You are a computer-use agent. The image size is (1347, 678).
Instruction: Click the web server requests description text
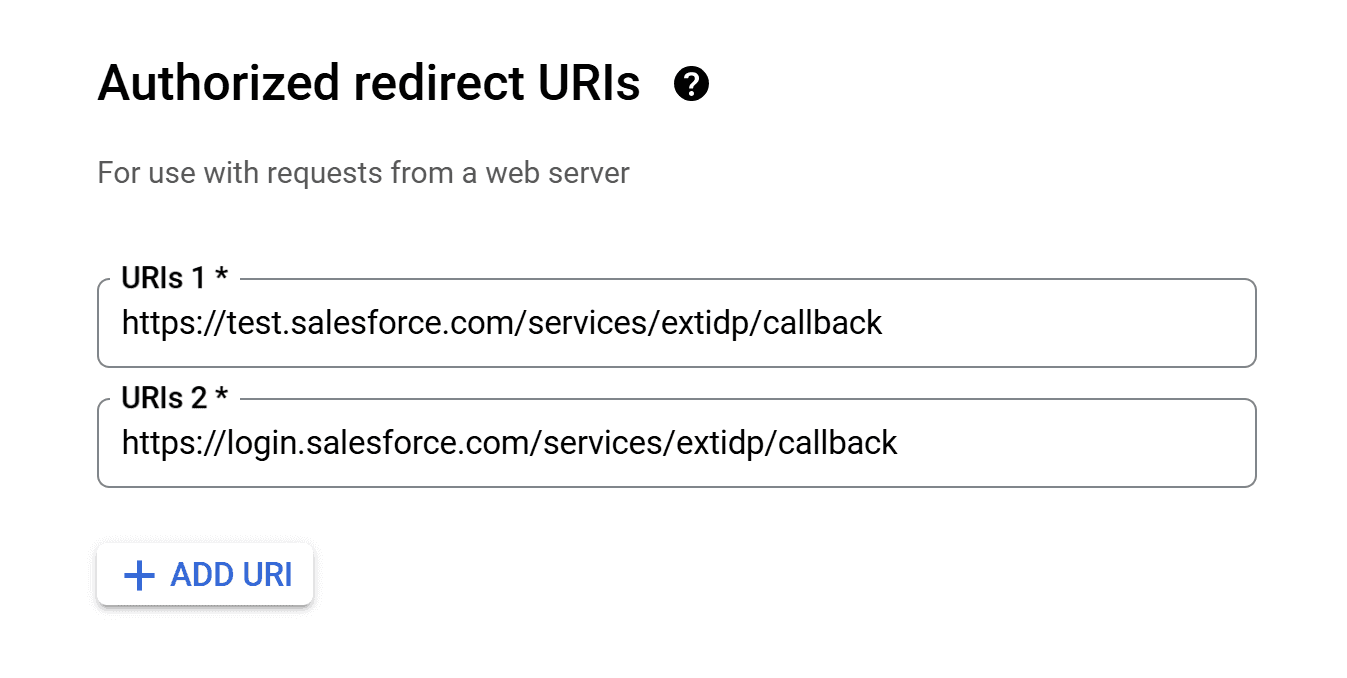pos(364,173)
